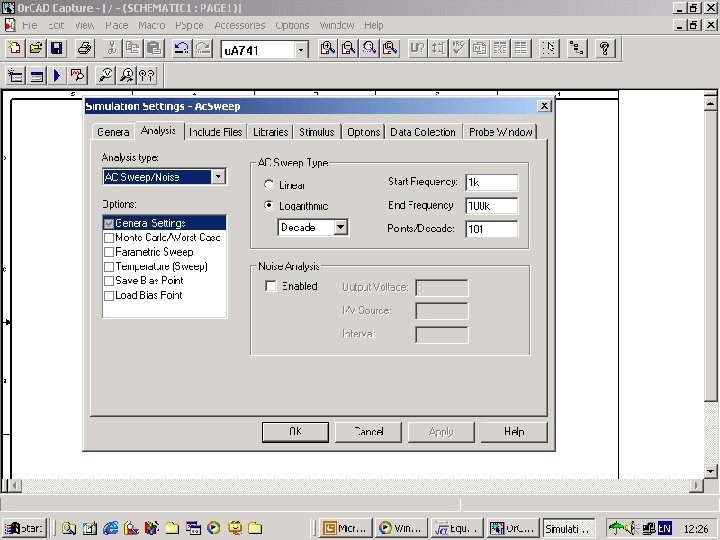Image resolution: width=720 pixels, height=540 pixels.
Task: Redo the action with the Redo icon
Action: [202, 48]
